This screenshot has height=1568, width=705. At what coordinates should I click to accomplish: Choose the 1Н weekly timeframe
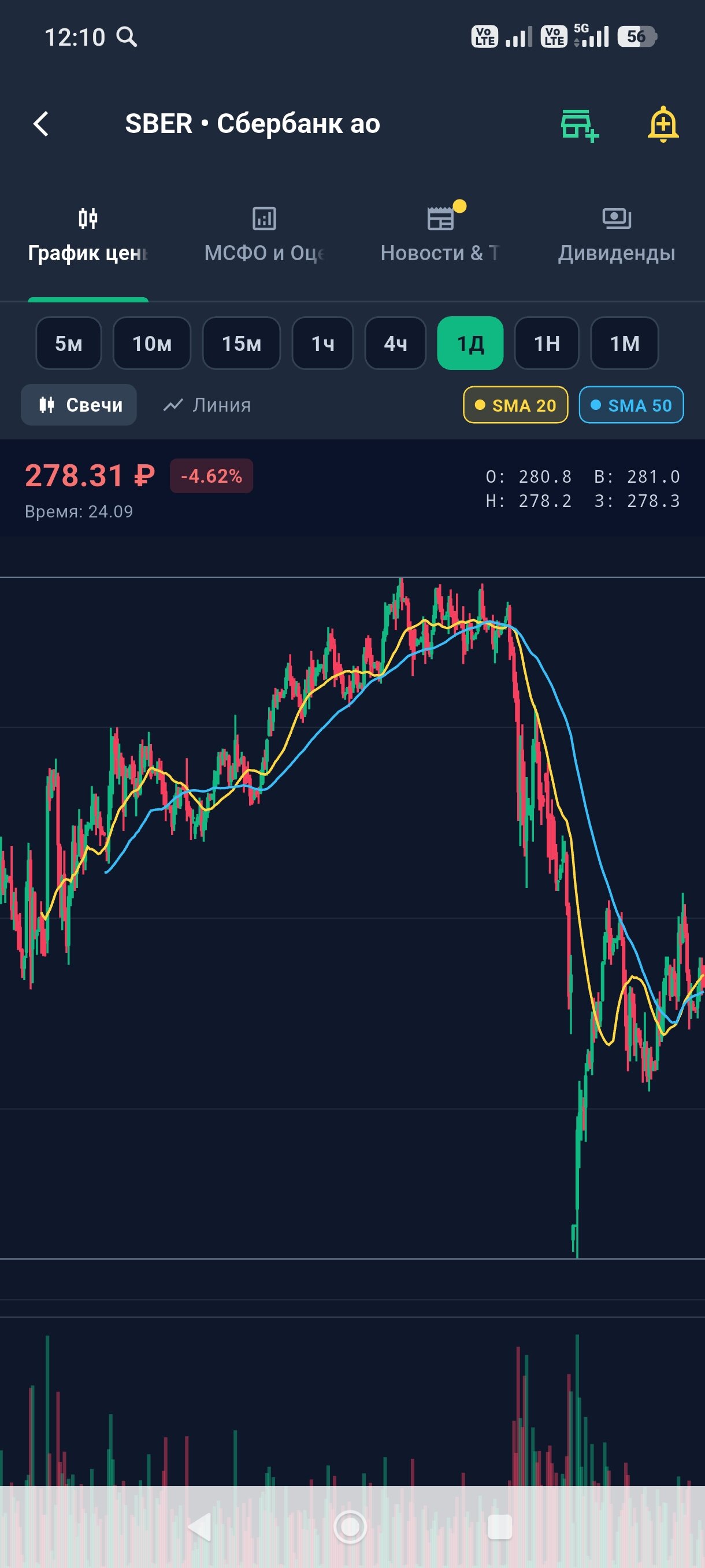coord(547,343)
